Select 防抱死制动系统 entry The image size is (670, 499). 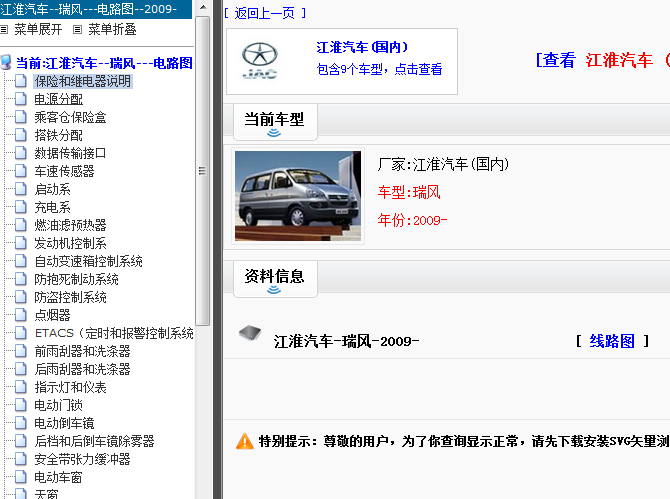[x=76, y=279]
